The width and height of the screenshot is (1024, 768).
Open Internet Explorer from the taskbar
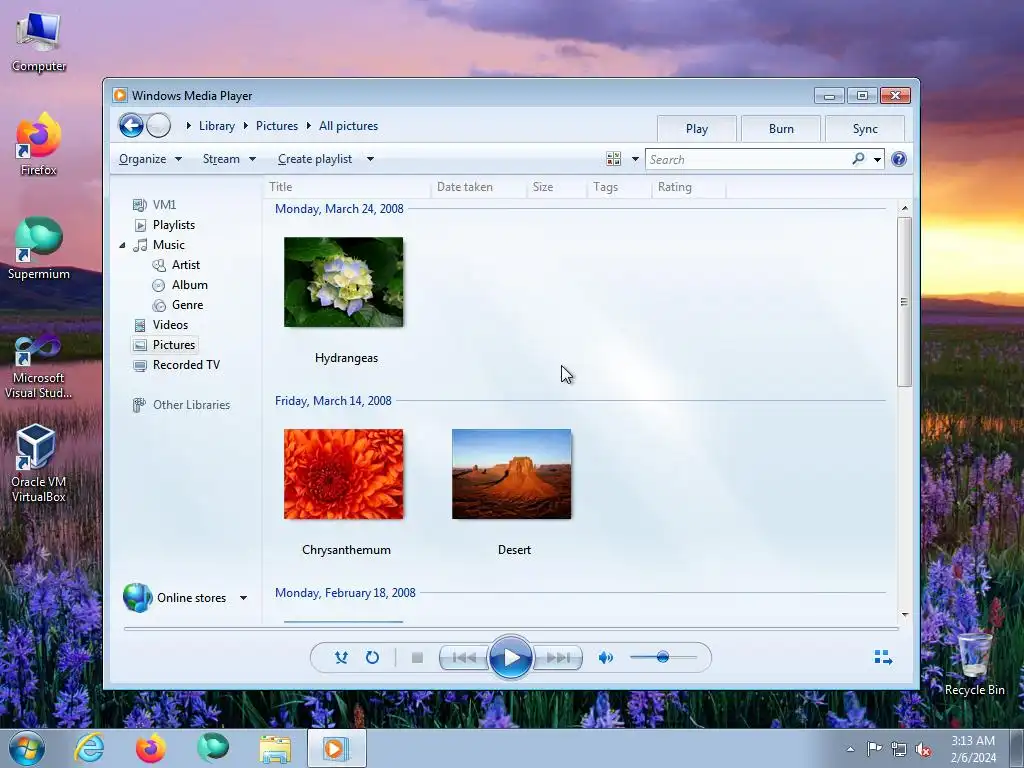coord(89,748)
